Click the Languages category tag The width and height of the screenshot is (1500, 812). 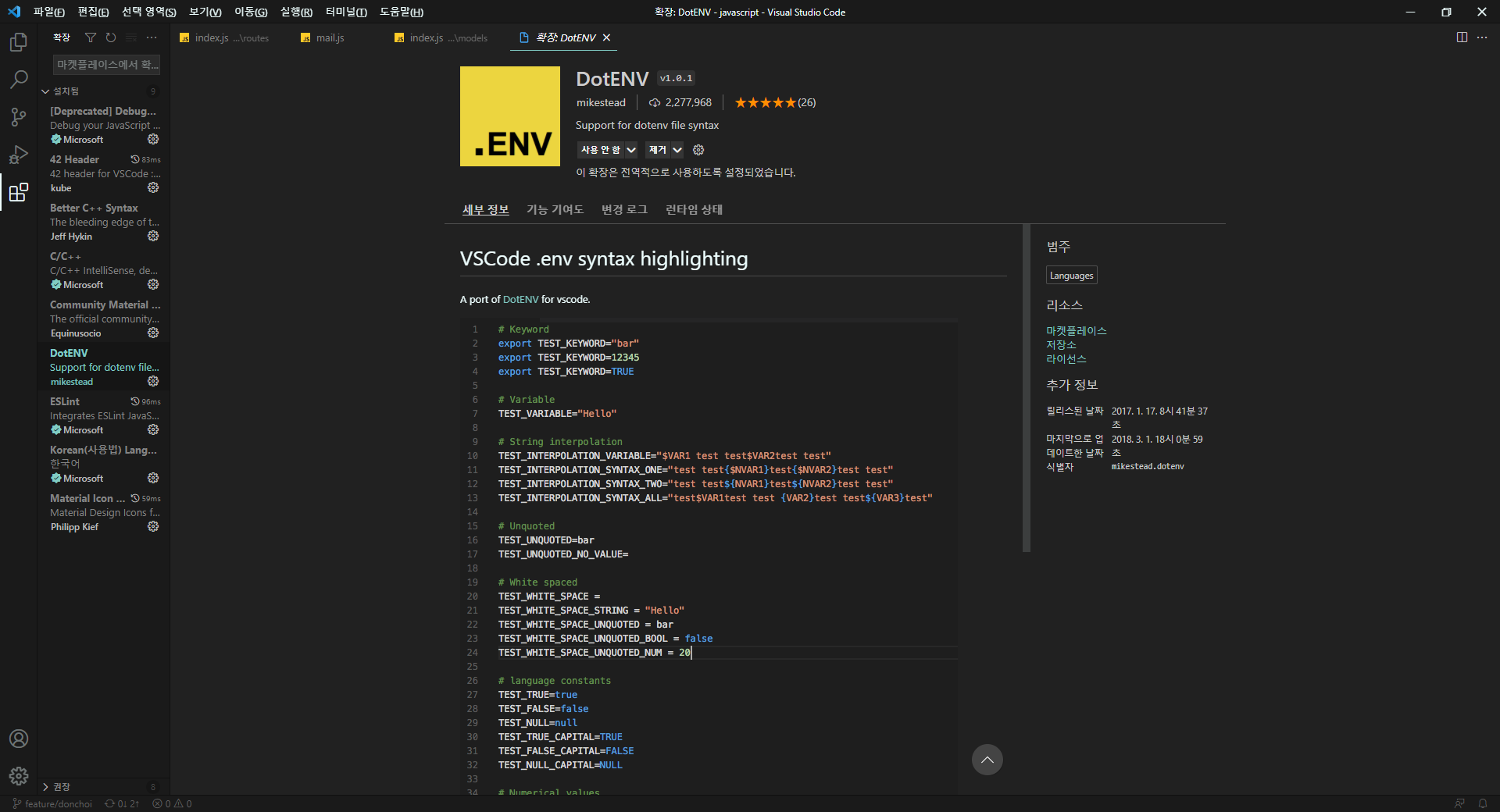[x=1072, y=276]
